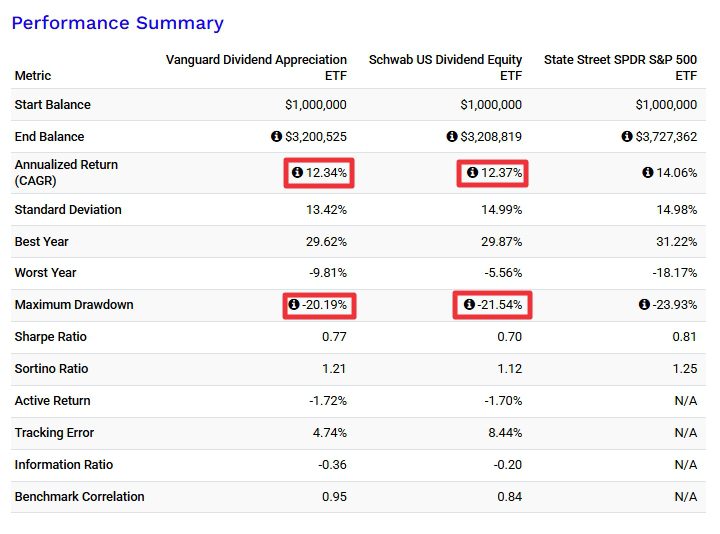Click the Metric column header
This screenshot has width=720, height=534.
click(x=33, y=76)
